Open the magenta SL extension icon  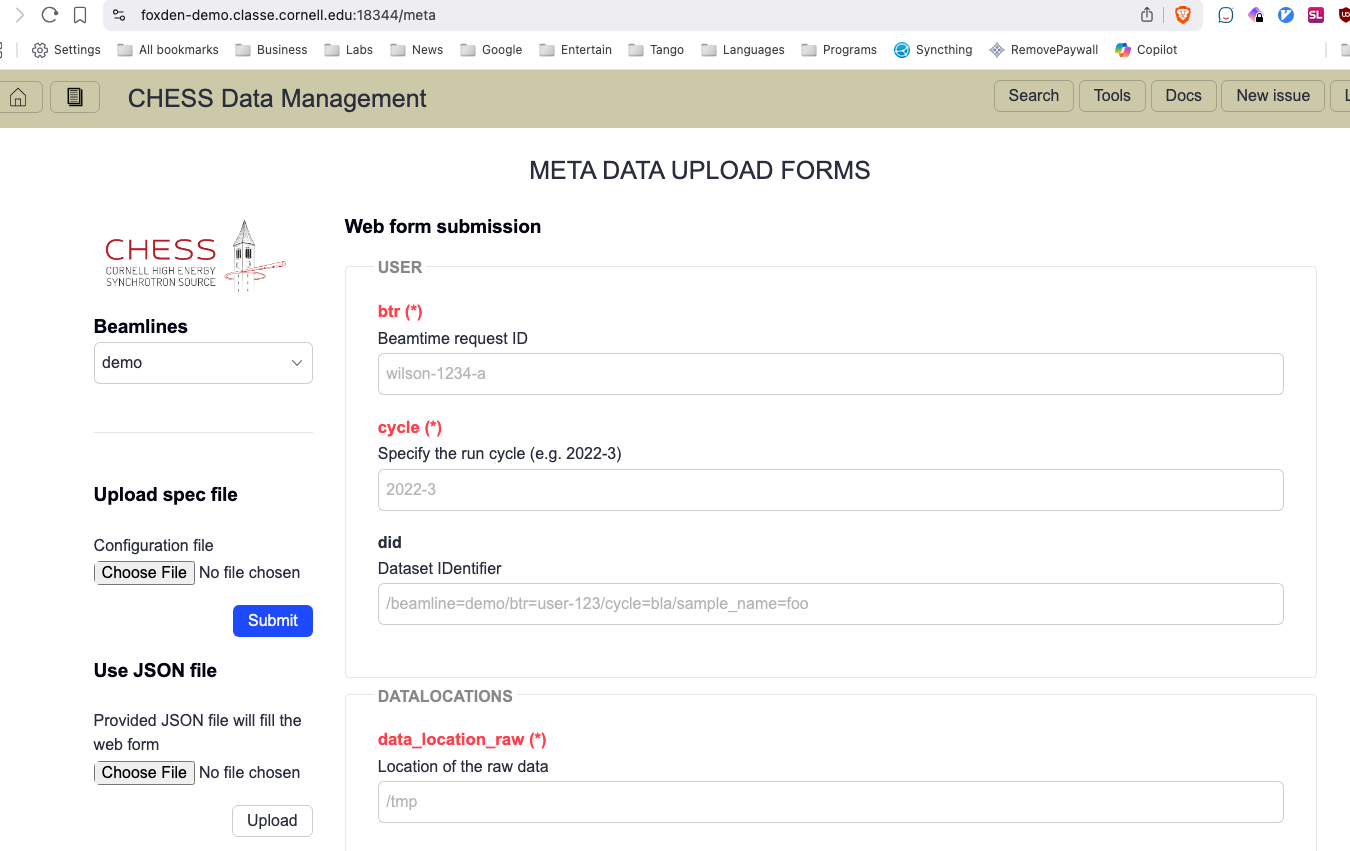[1316, 15]
